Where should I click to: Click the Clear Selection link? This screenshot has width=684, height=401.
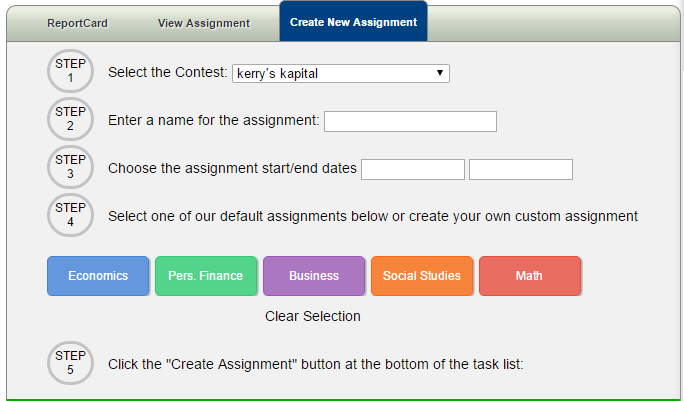coord(312,316)
